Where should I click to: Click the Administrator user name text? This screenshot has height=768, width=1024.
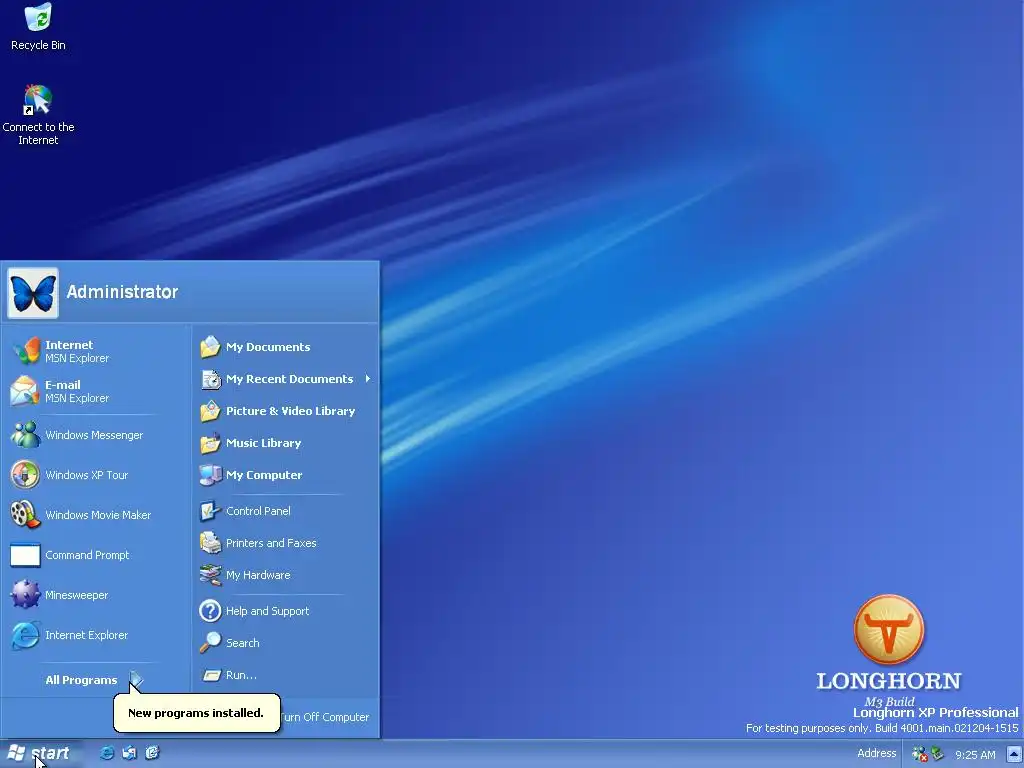tap(122, 292)
